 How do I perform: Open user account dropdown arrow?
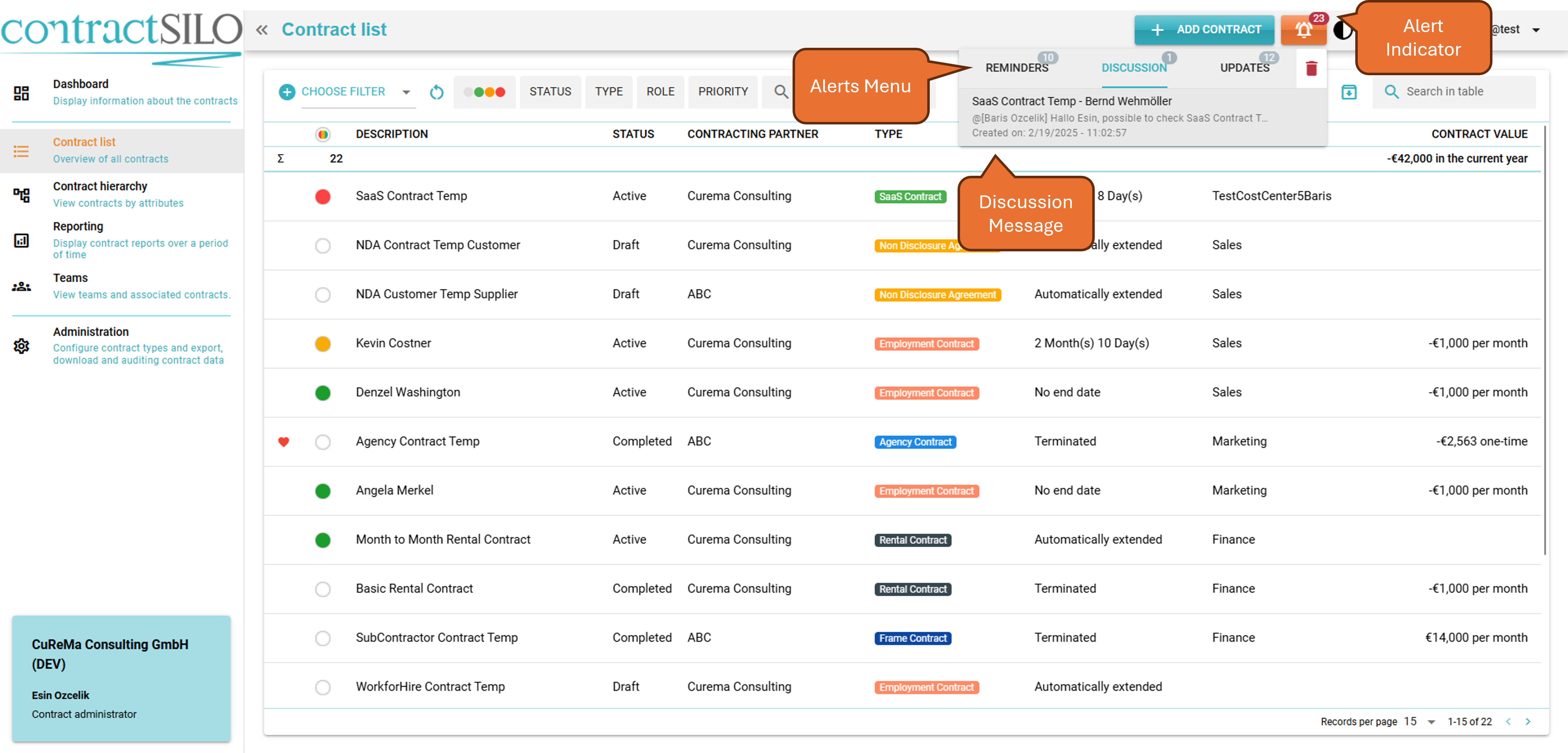1536,30
